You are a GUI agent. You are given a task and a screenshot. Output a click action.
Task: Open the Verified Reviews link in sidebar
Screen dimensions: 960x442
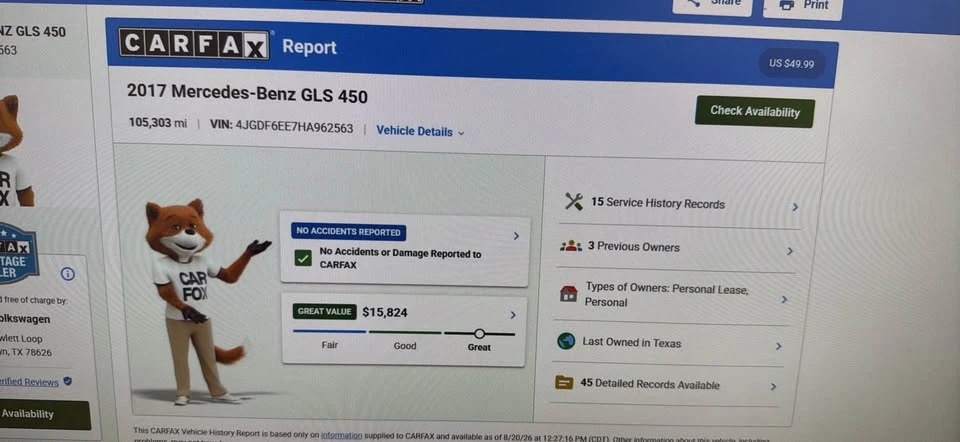(29, 382)
